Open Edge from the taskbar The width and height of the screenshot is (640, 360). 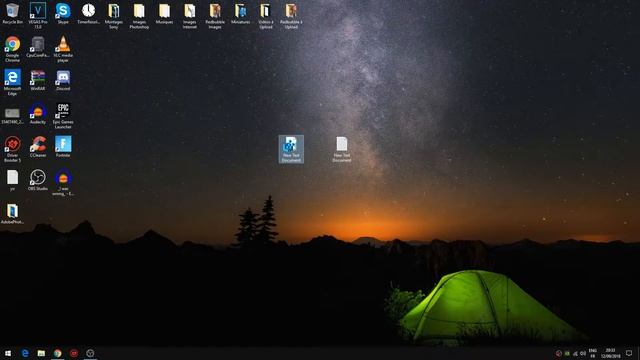[25, 353]
